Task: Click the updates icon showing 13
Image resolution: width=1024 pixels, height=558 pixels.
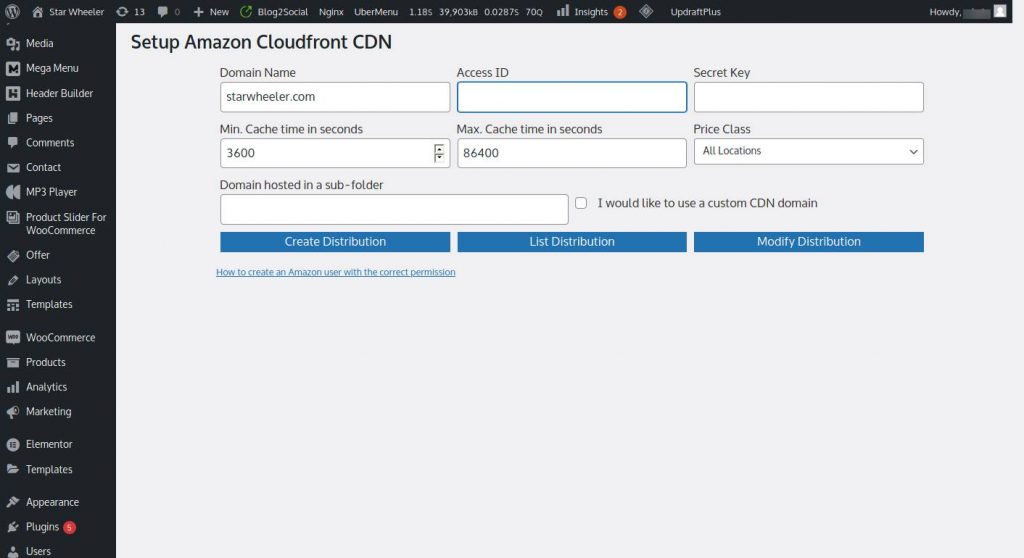Action: [122, 12]
